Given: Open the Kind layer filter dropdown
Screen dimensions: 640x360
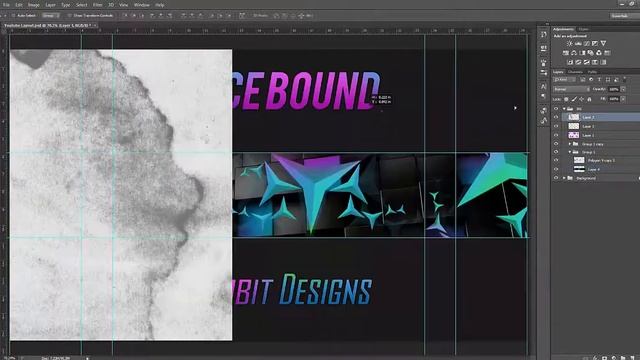Looking at the screenshot, I should (564, 80).
